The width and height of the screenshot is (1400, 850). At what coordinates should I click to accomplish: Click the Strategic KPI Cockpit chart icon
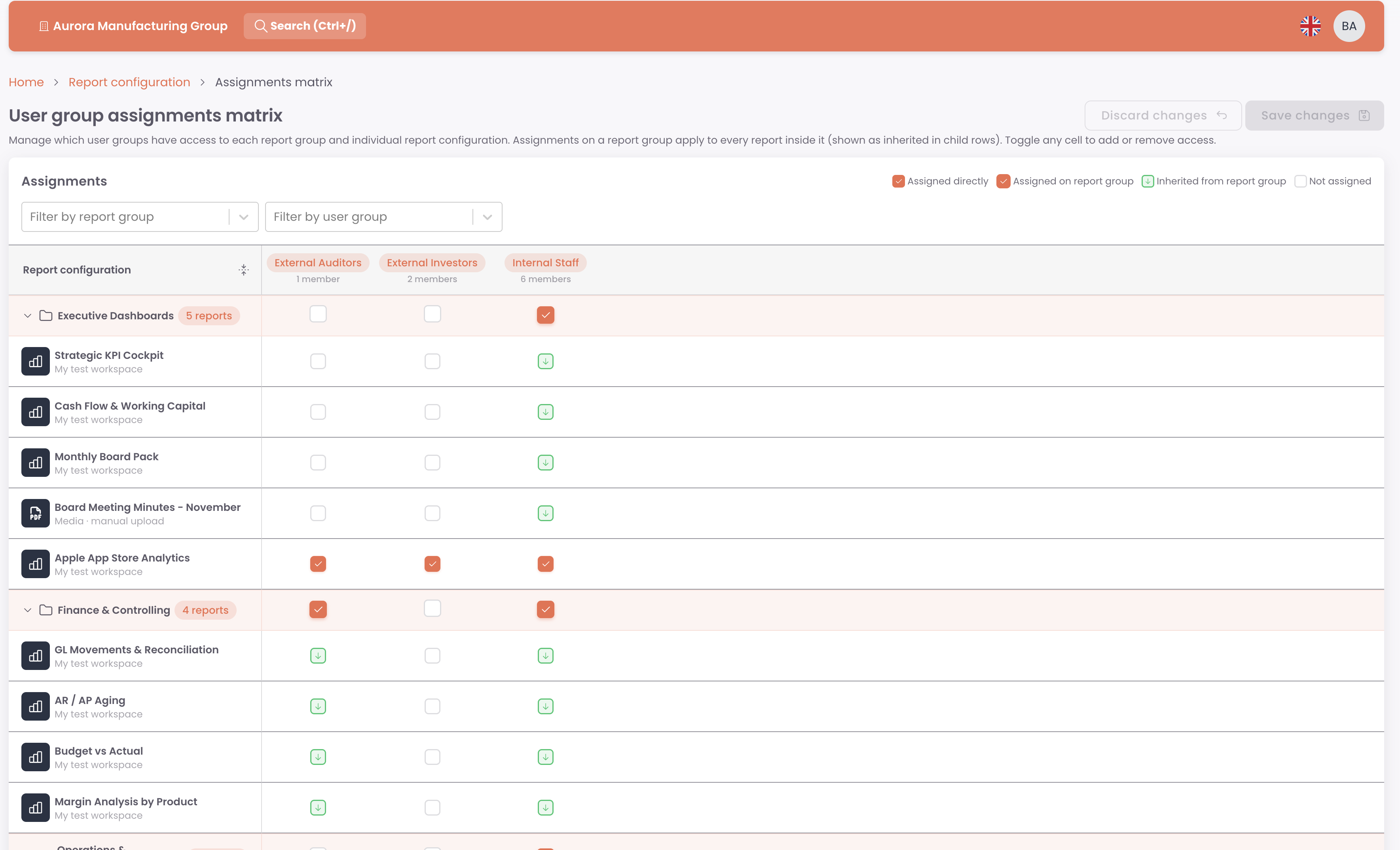pyautogui.click(x=35, y=361)
